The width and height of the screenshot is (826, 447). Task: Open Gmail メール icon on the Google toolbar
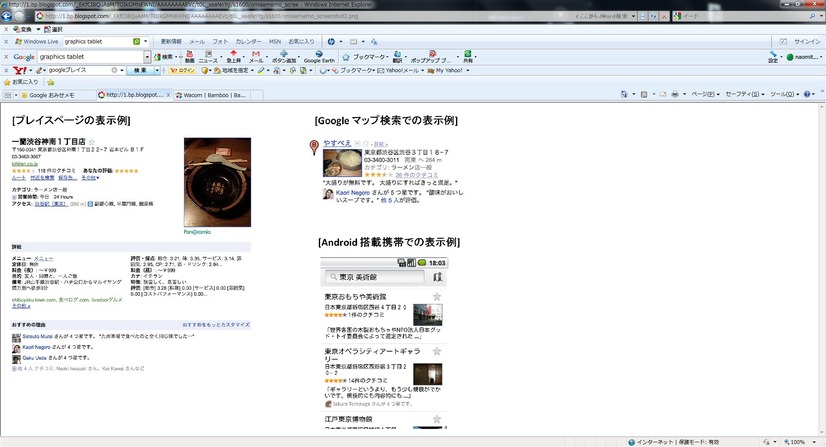(x=256, y=57)
